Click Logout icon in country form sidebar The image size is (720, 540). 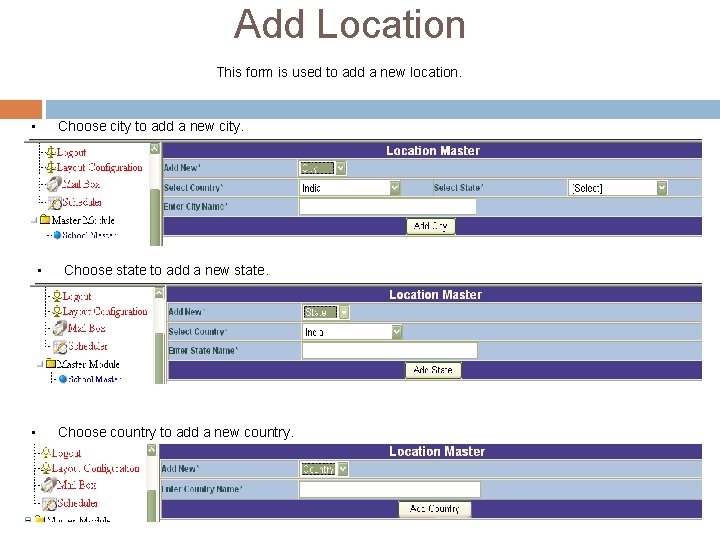coord(45,453)
